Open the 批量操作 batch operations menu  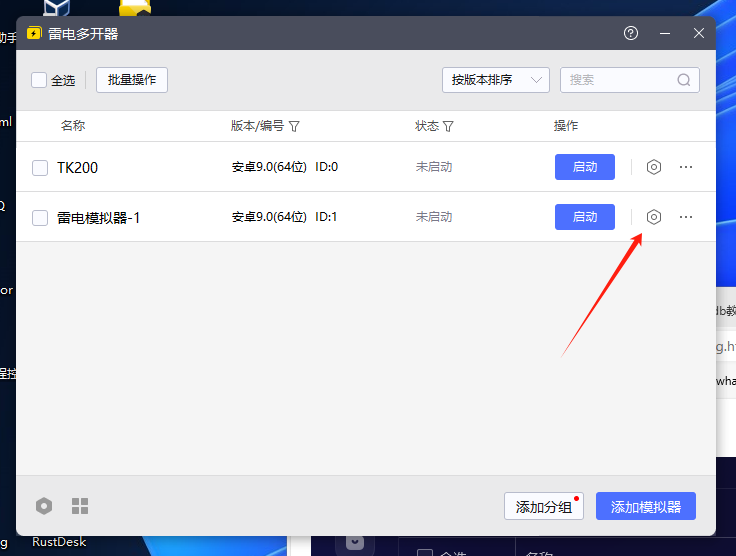132,80
